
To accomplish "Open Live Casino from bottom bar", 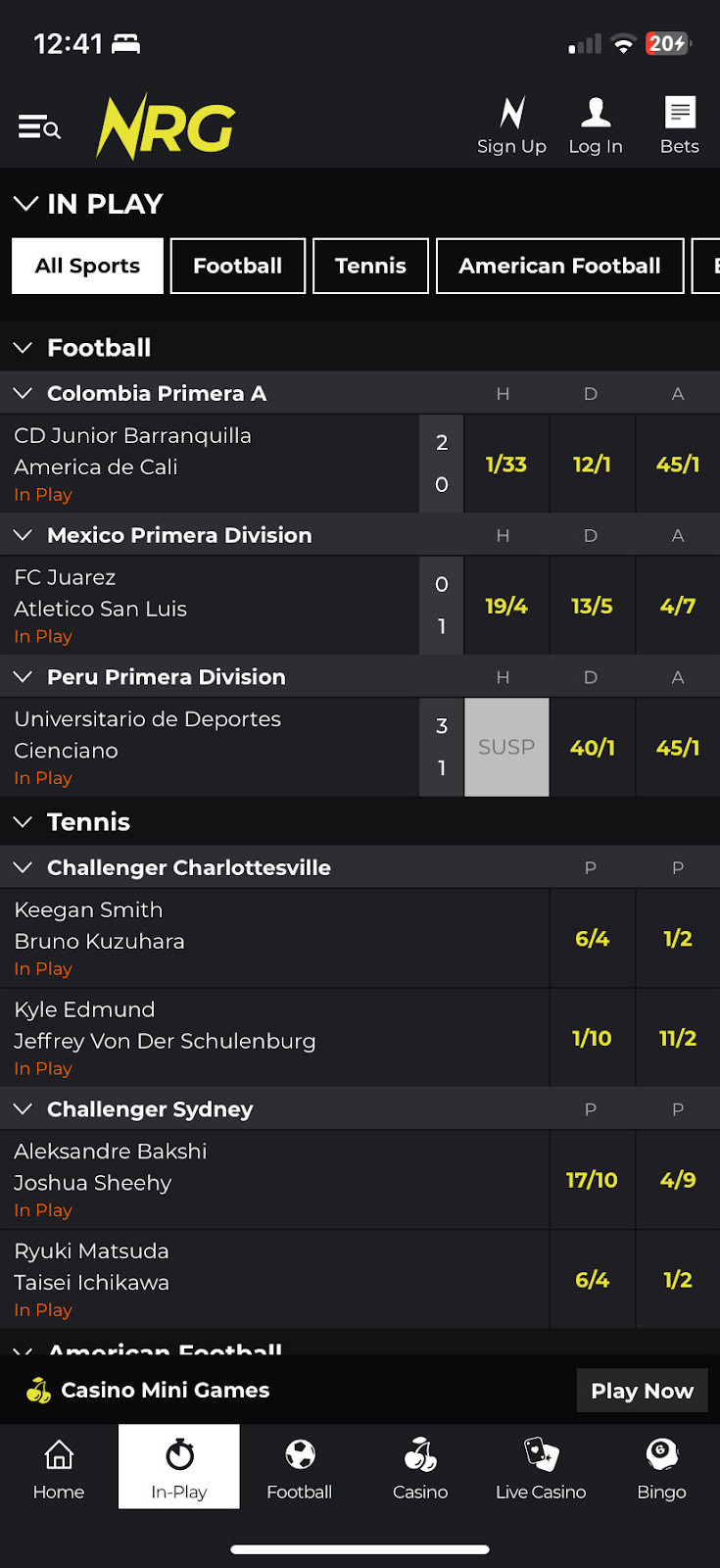I will pos(541,1468).
